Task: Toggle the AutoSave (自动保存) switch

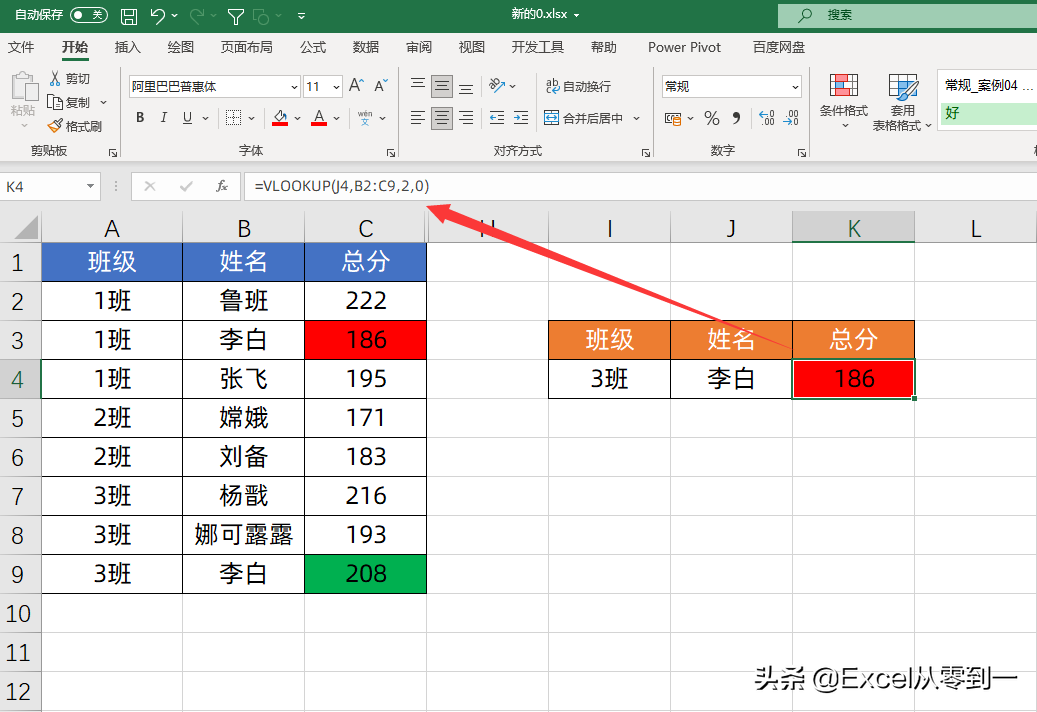Action: (x=89, y=15)
